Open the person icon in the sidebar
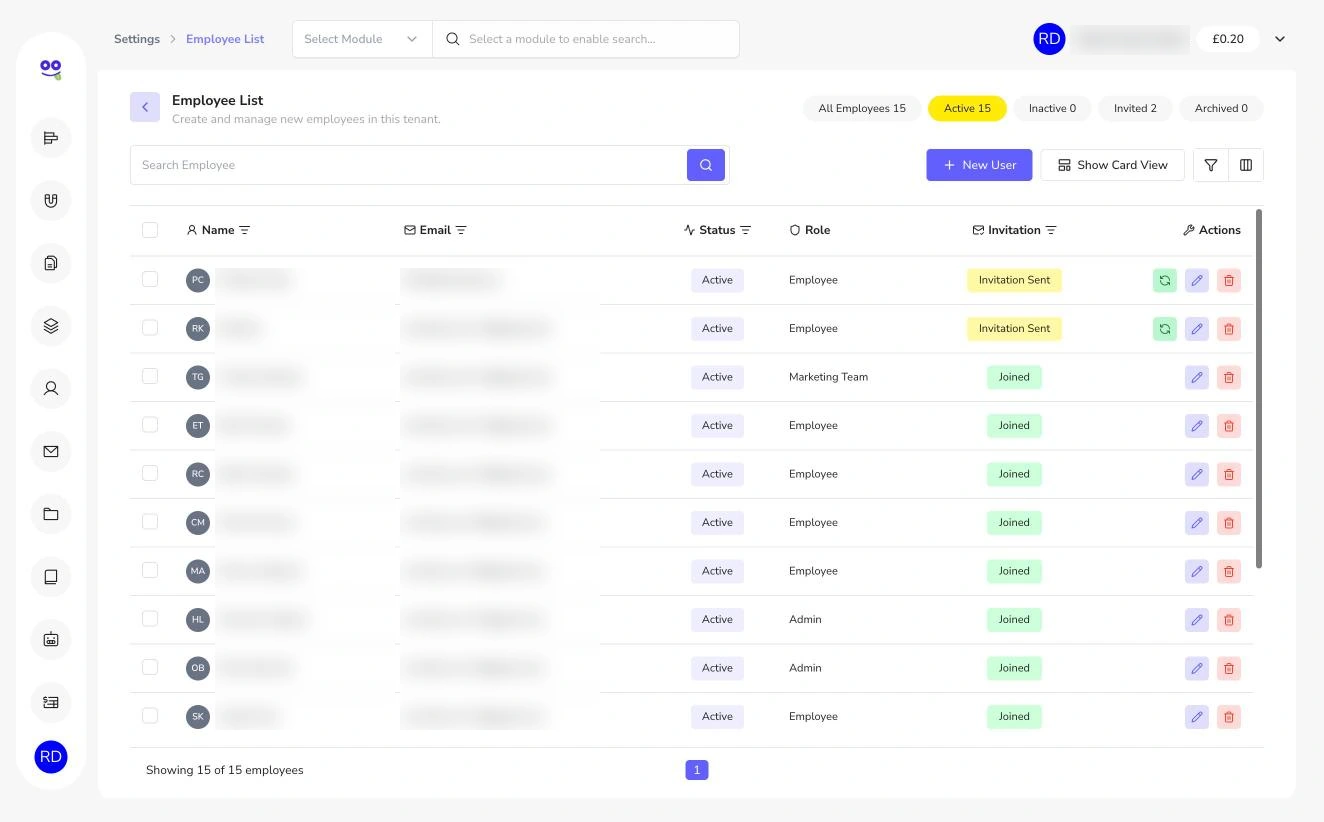This screenshot has width=1324, height=822. click(x=51, y=388)
